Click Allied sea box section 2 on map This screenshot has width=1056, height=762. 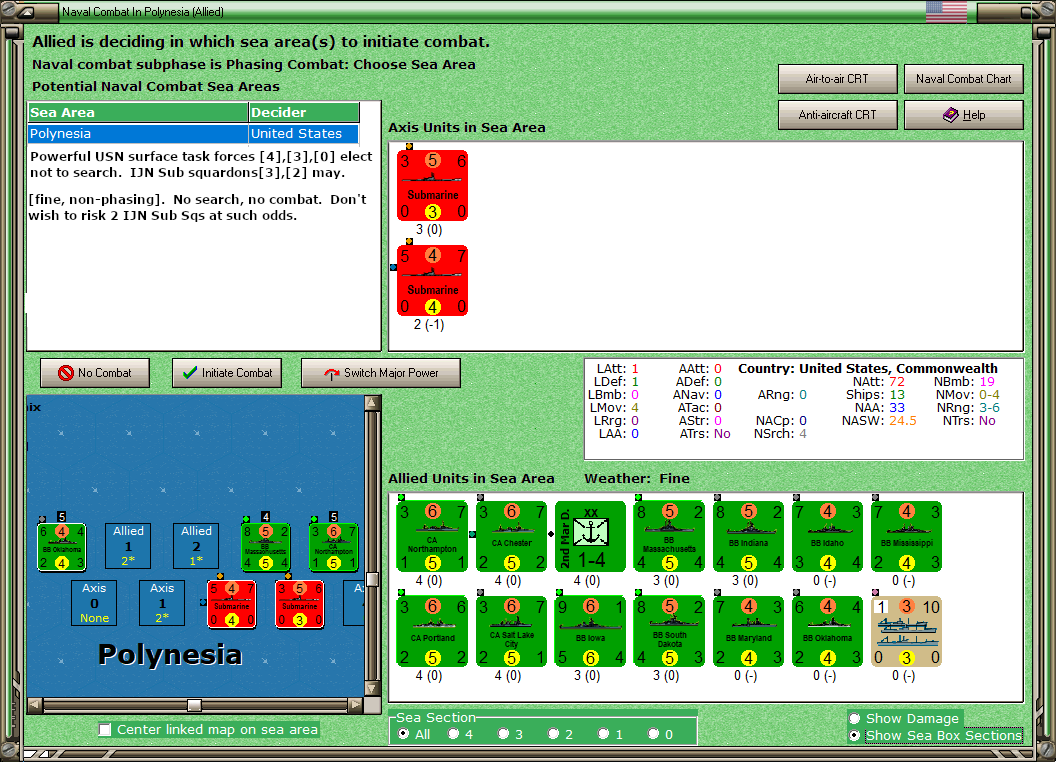pos(196,546)
